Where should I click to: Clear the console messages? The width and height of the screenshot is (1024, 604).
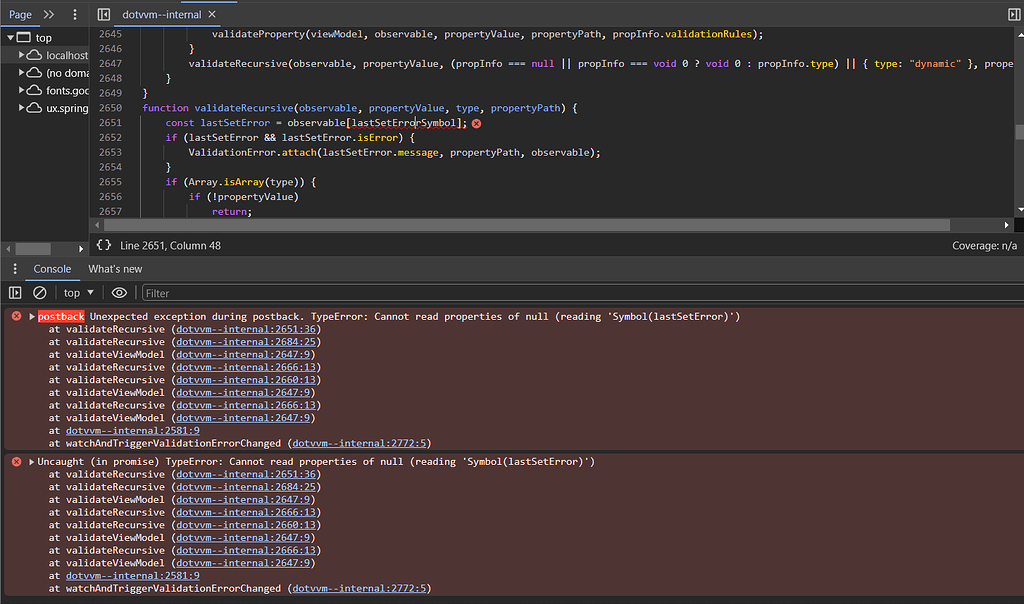pyautogui.click(x=40, y=292)
